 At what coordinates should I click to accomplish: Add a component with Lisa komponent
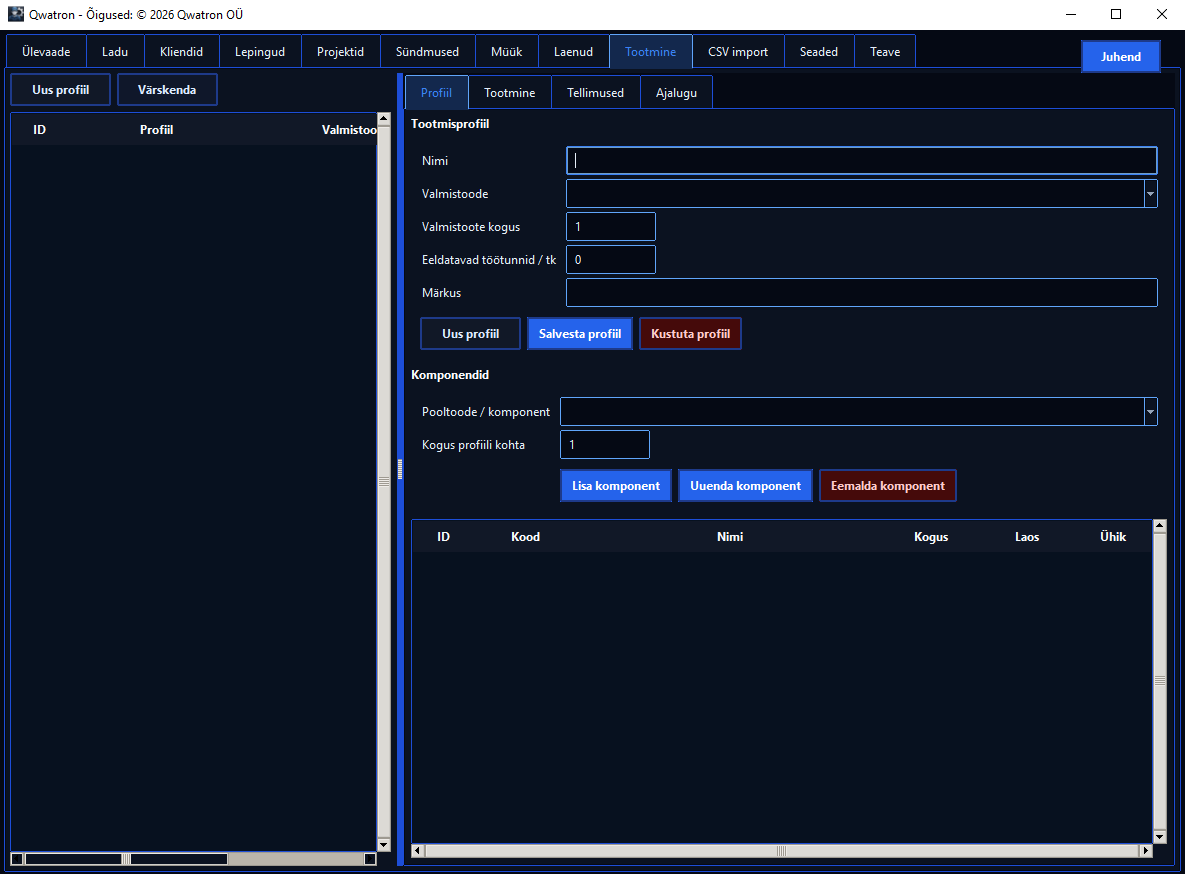(616, 486)
